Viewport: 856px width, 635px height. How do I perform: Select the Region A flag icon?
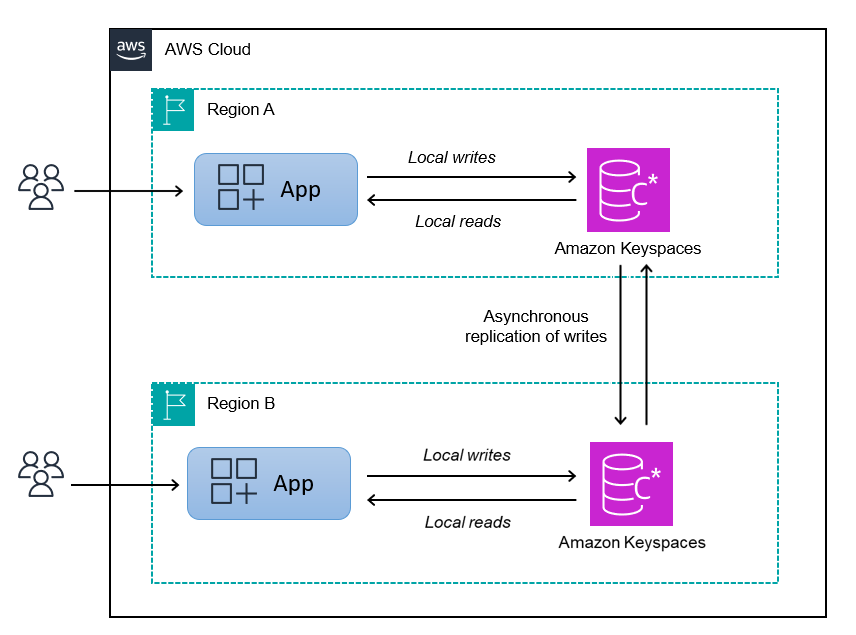[173, 110]
